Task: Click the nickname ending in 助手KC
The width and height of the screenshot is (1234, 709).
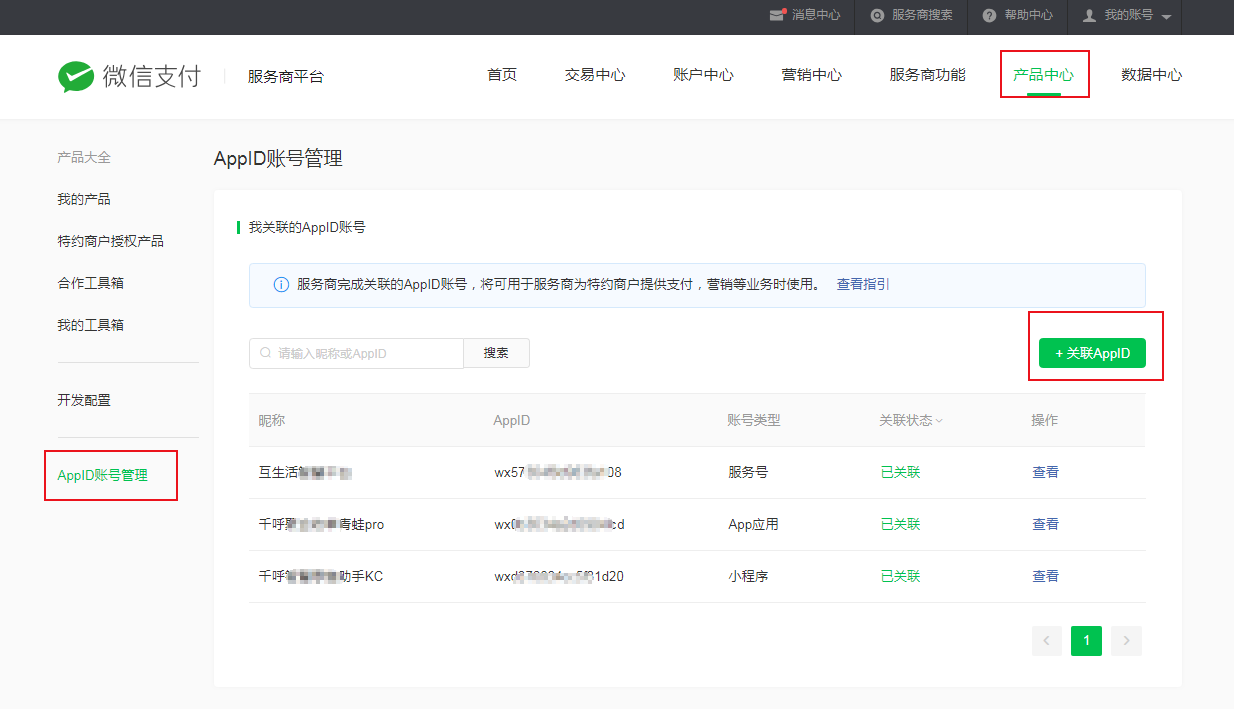Action: coord(321,576)
